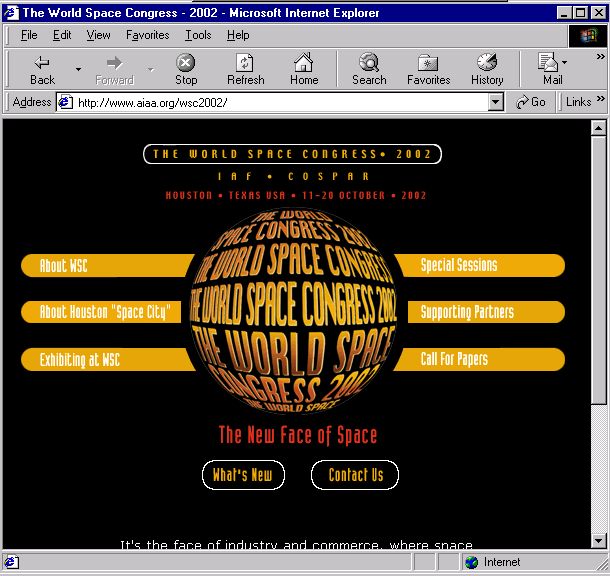
Task: Click the Links toolbar label
Action: (x=578, y=102)
